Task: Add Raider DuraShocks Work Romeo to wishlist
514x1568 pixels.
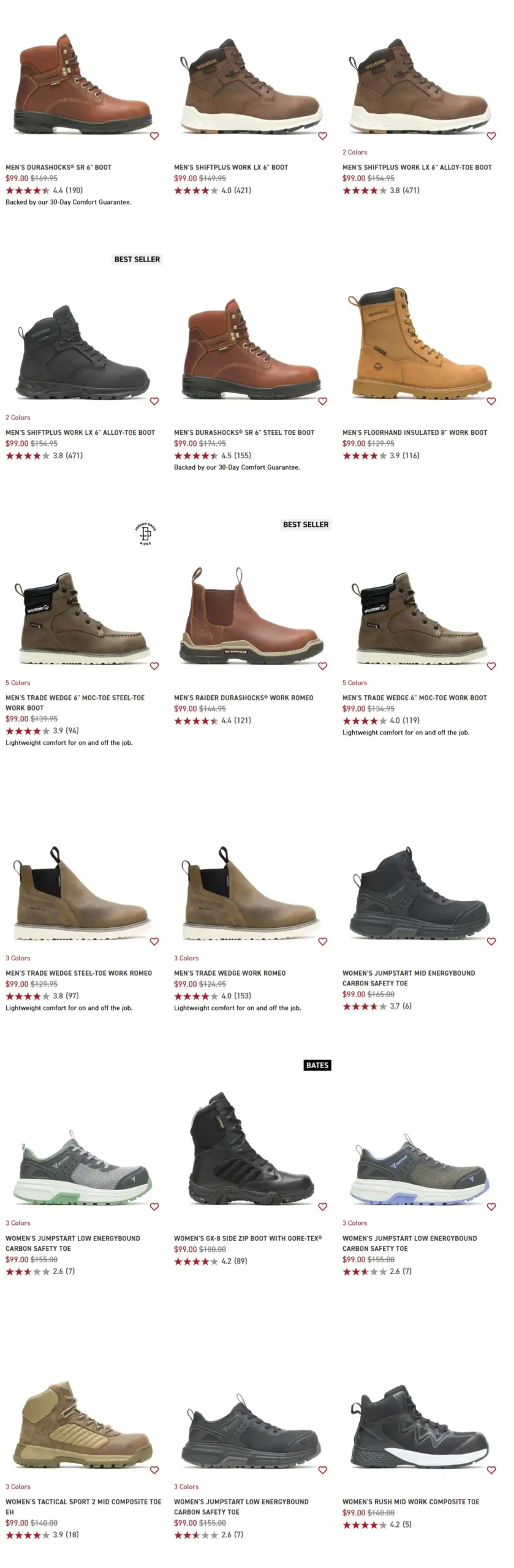Action: pyautogui.click(x=323, y=666)
